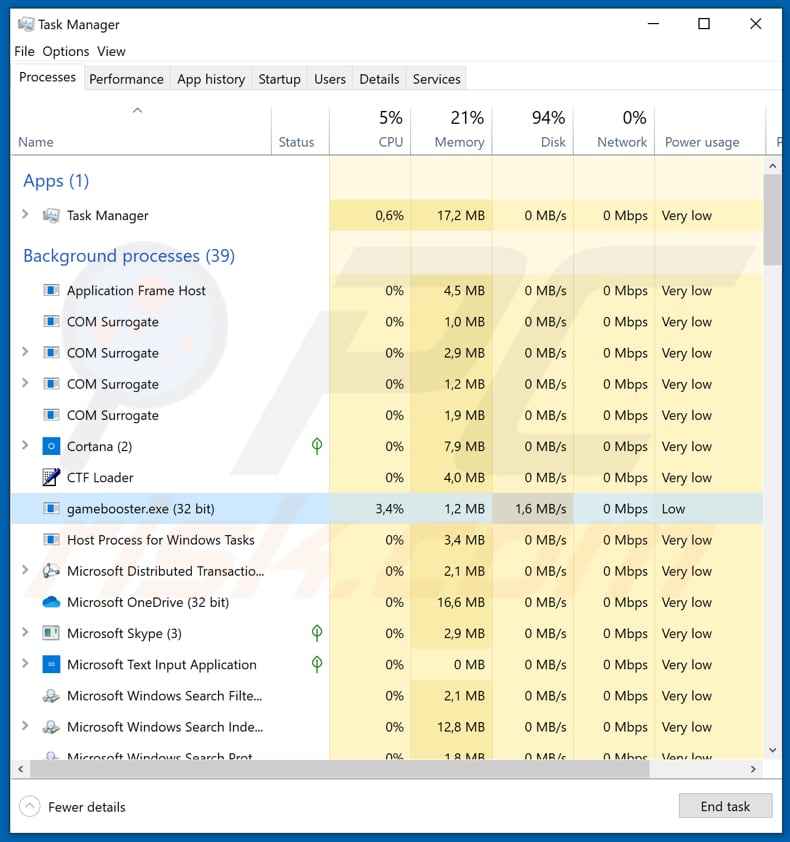Image resolution: width=790 pixels, height=842 pixels.
Task: Collapse view using Fewer details arrow
Action: point(30,806)
